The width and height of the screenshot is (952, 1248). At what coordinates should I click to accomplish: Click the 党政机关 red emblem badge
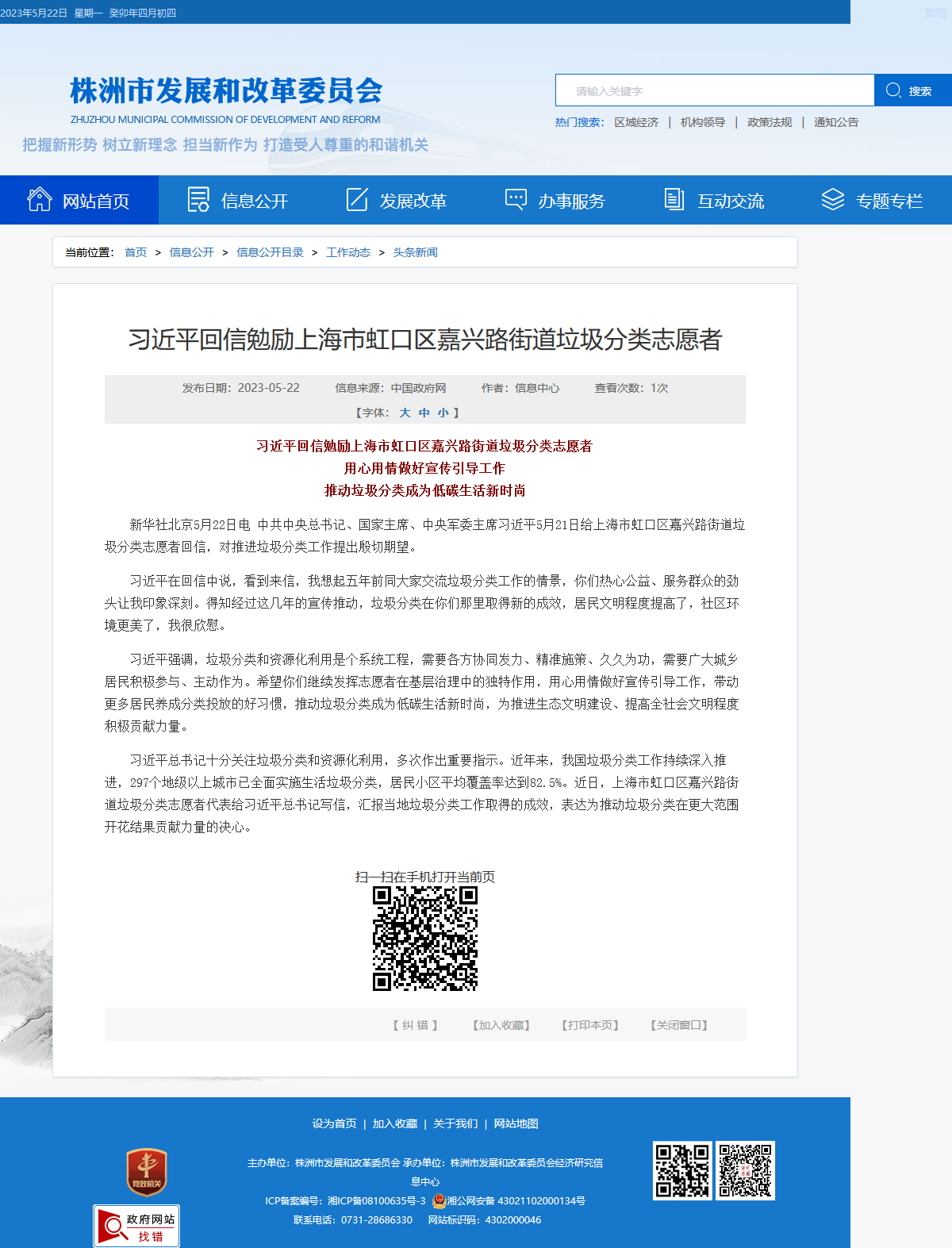(147, 1172)
